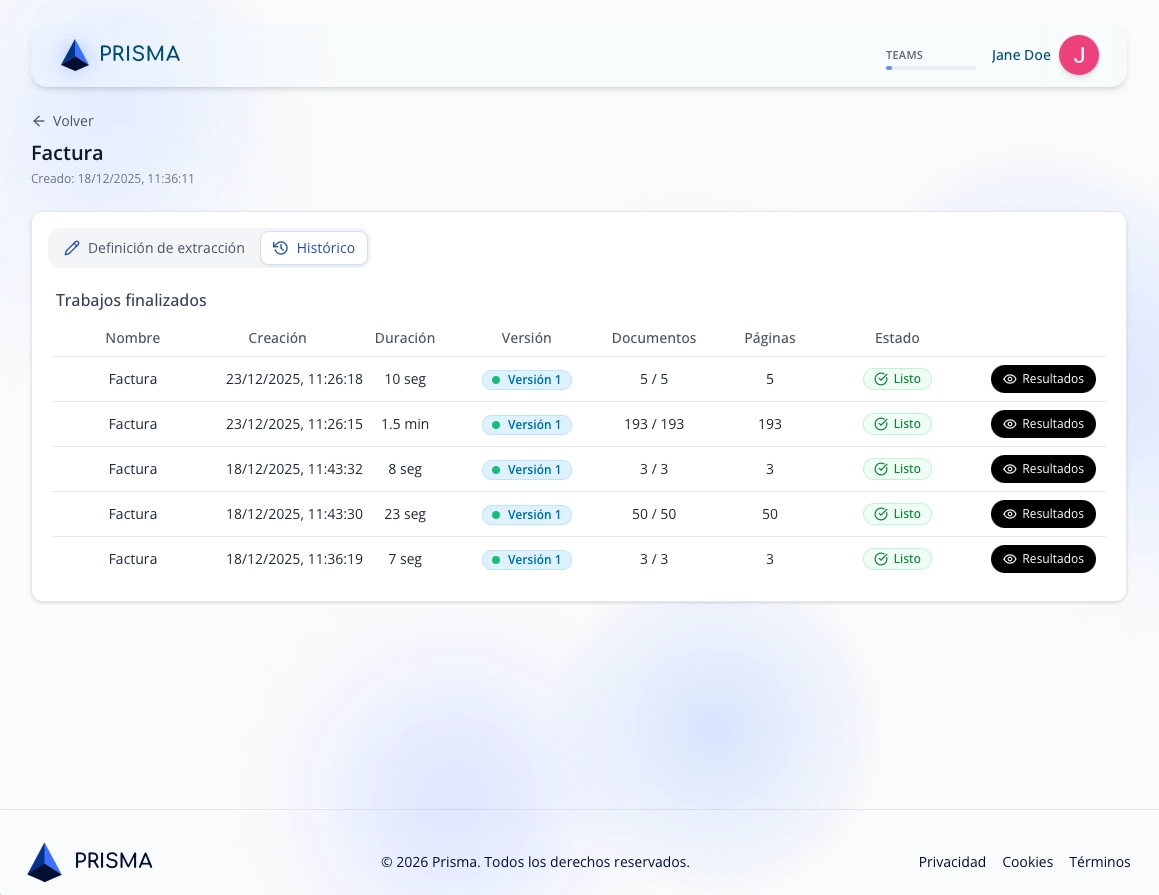Click the Jane Doe user name
Viewport: 1159px width, 895px height.
pyautogui.click(x=1021, y=55)
